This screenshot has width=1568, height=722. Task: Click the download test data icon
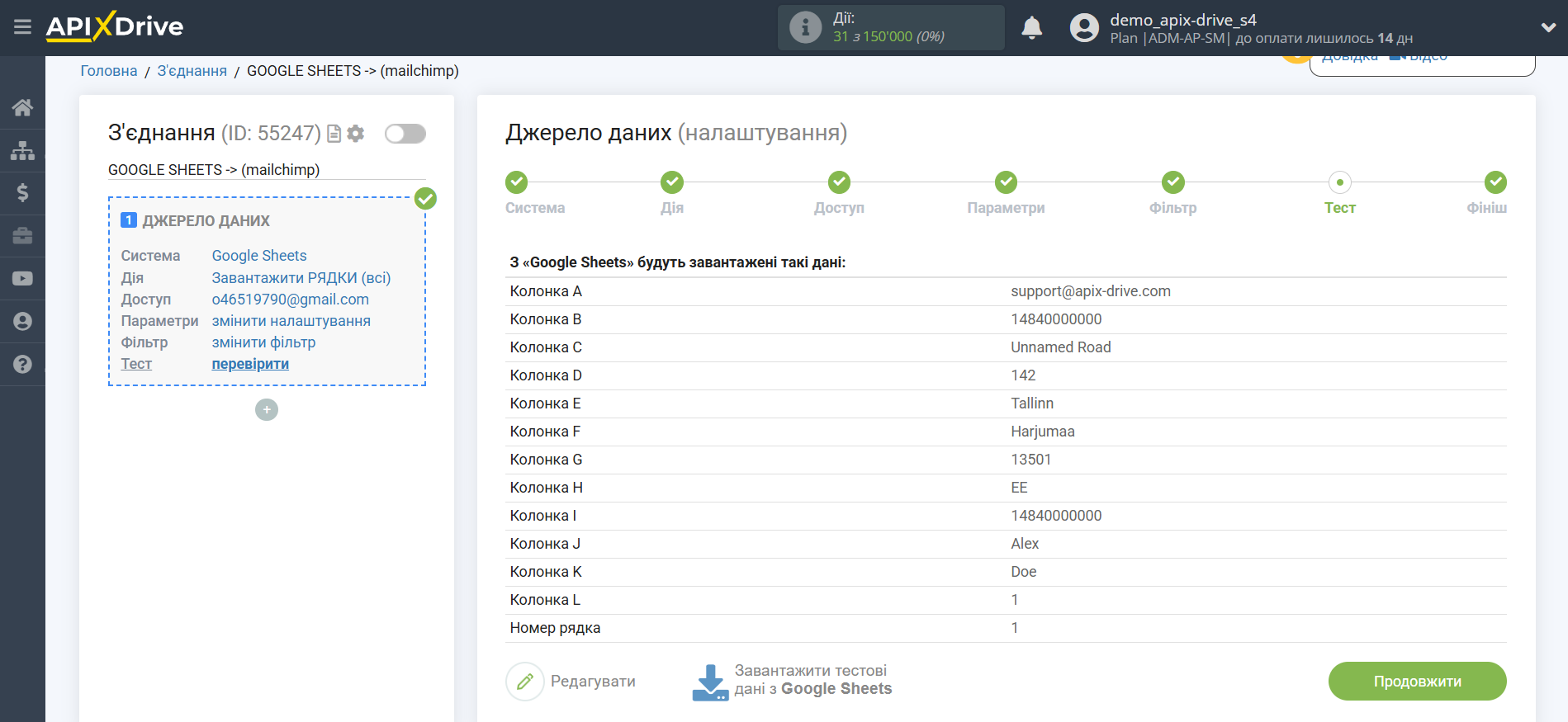click(x=710, y=682)
